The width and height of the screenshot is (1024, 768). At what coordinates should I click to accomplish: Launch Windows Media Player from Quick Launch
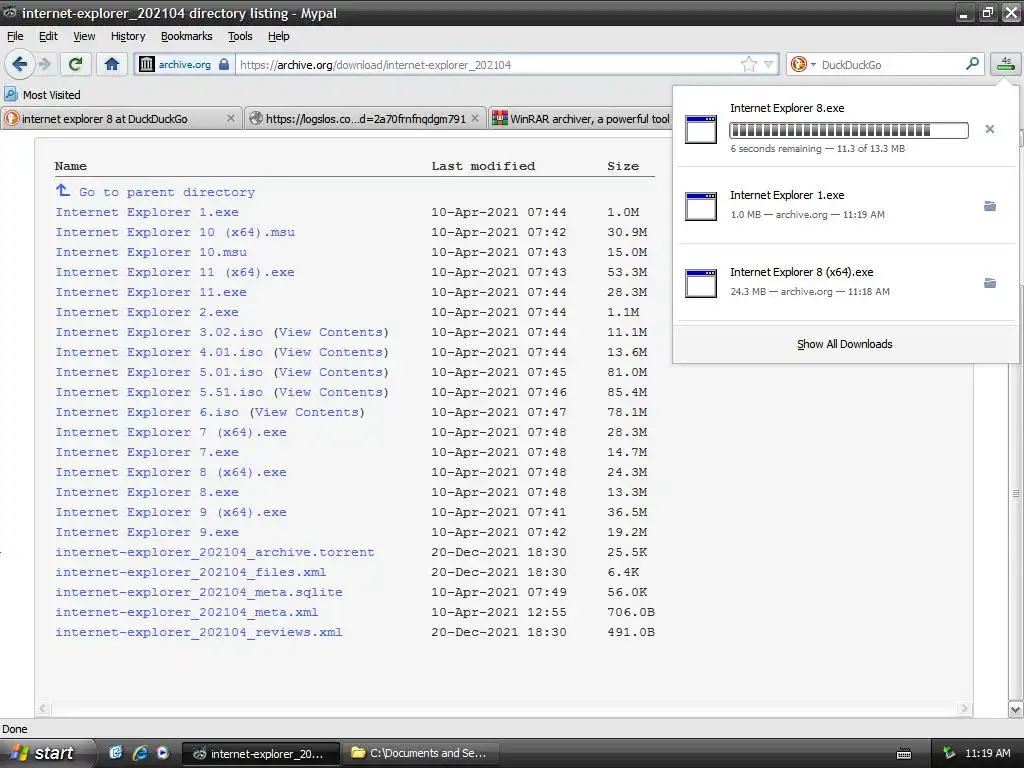coord(163,753)
